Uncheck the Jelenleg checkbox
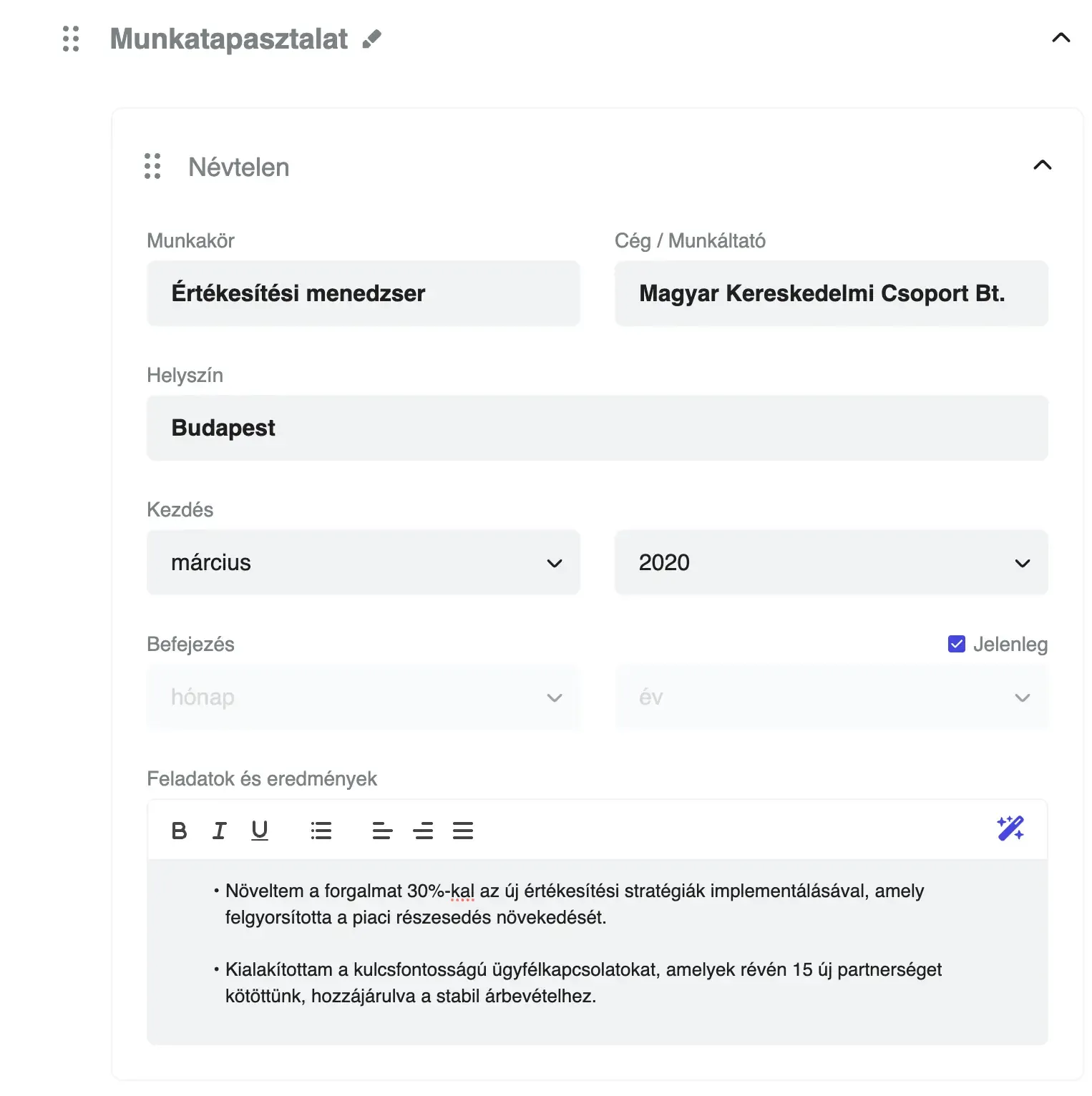1092x1096 pixels. [x=956, y=644]
